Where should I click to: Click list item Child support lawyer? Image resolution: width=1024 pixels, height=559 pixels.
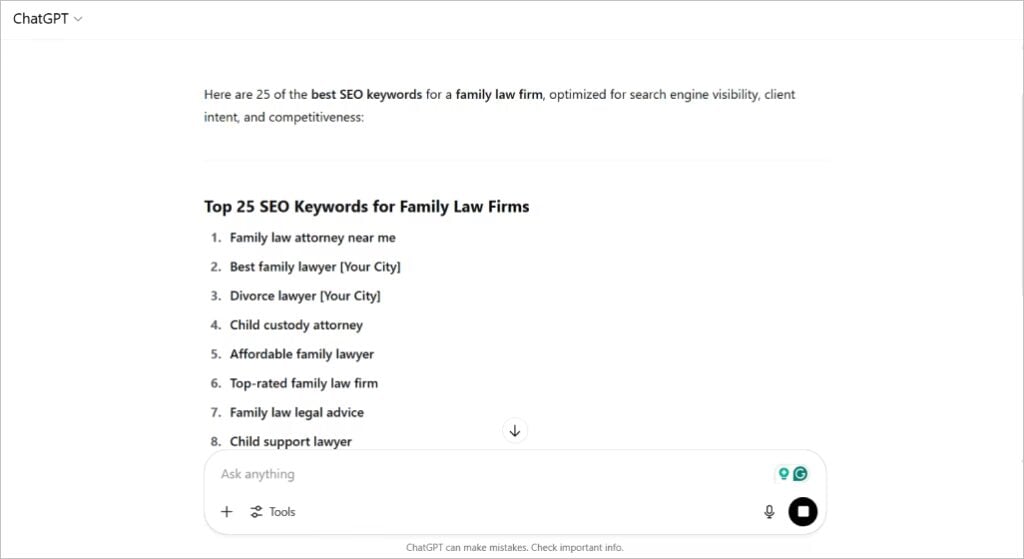(291, 441)
